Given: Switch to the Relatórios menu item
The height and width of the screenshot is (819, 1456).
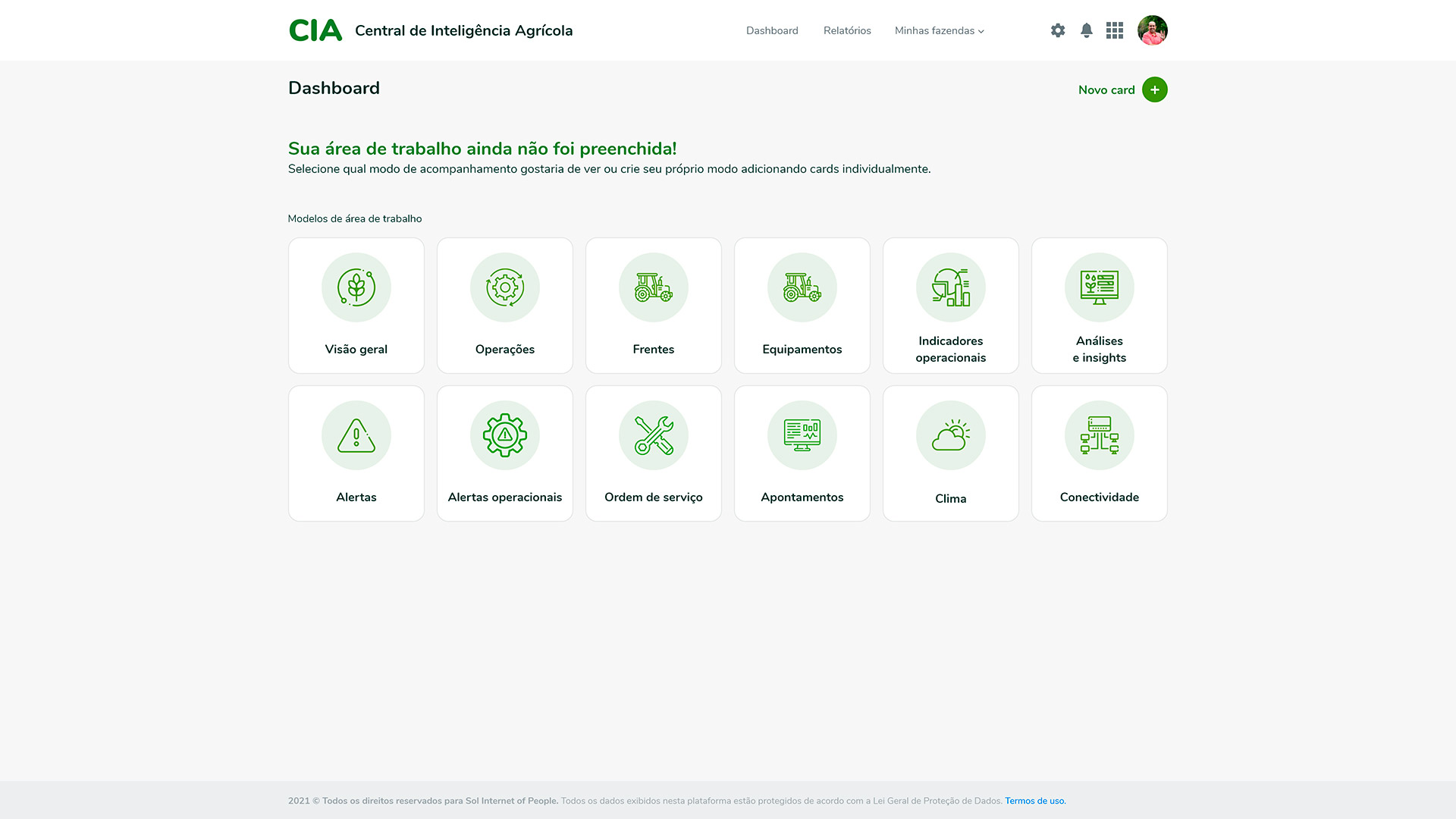Looking at the screenshot, I should coord(847,31).
